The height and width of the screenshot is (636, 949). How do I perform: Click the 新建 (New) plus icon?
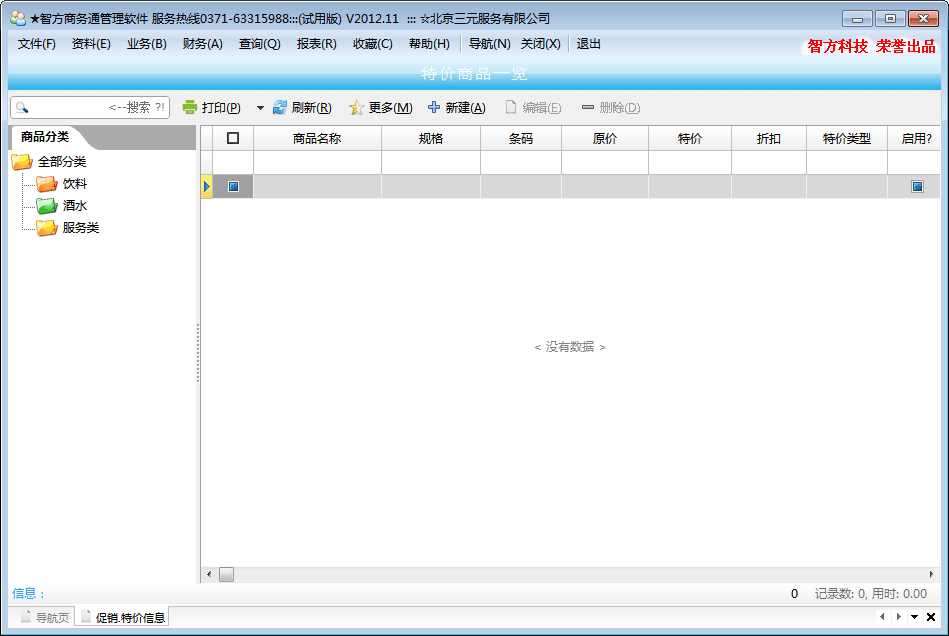click(x=434, y=108)
